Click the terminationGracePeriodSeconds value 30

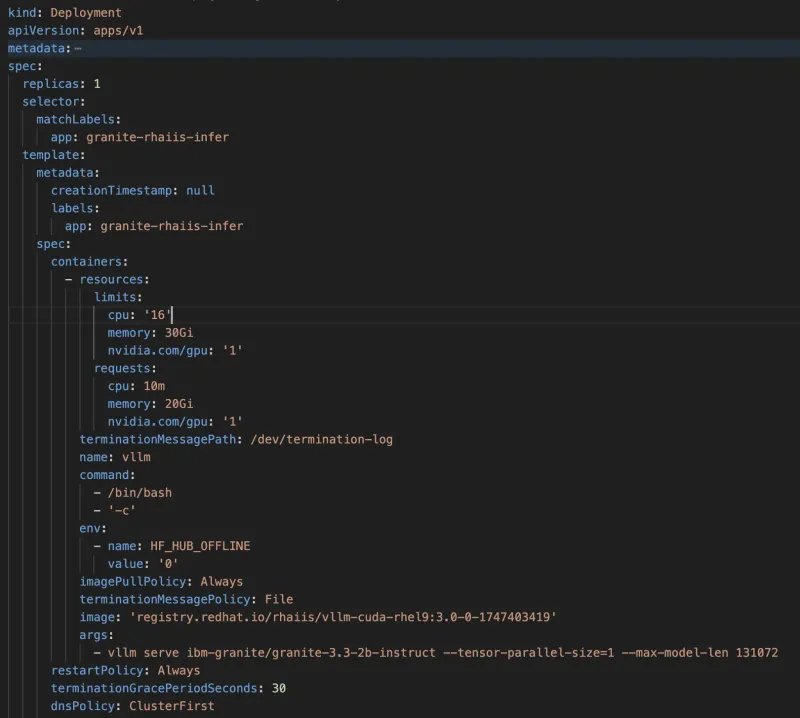pyautogui.click(x=279, y=688)
